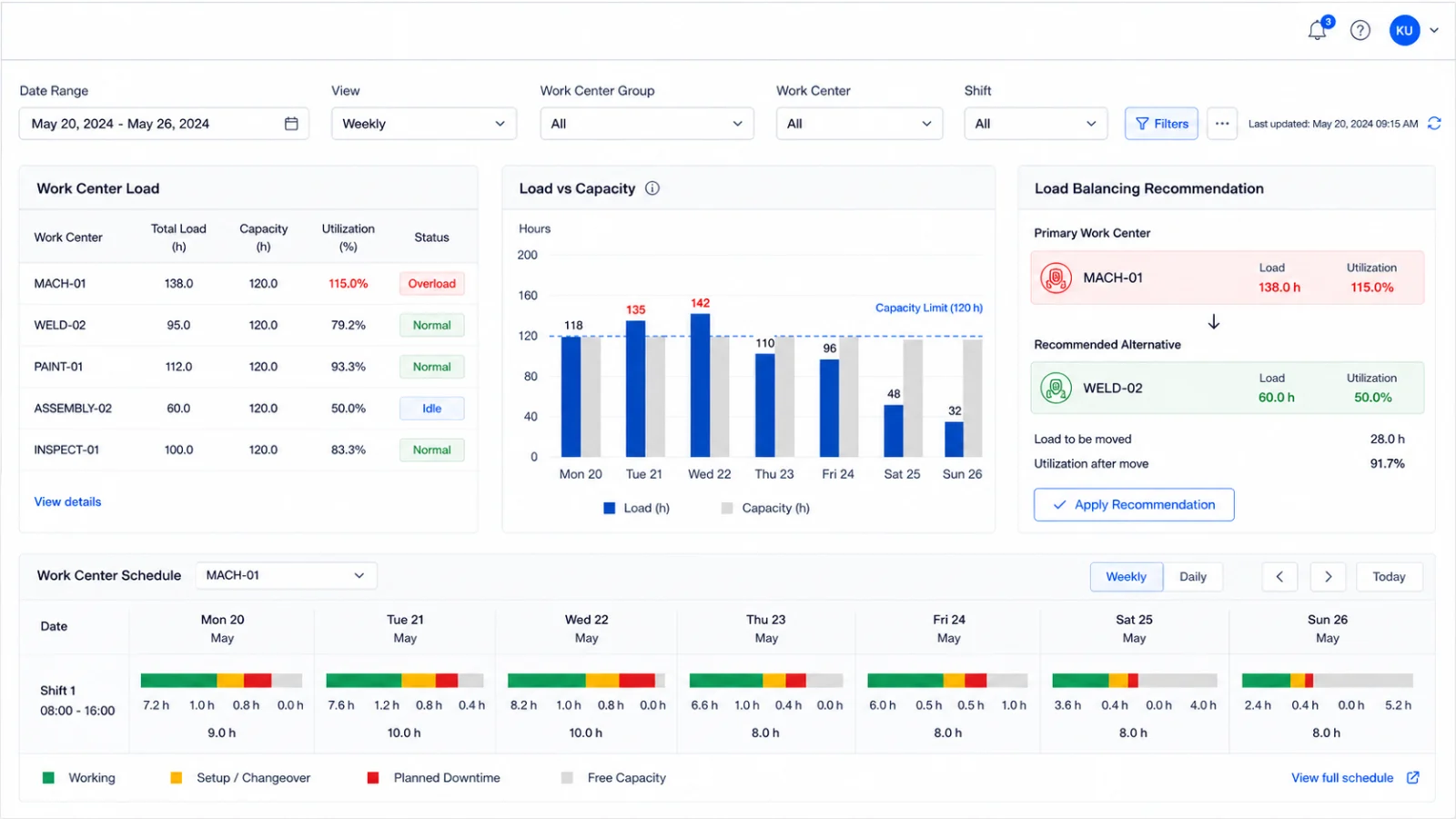The width and height of the screenshot is (1456, 819).
Task: Go to previous week in schedule
Action: point(1279,577)
